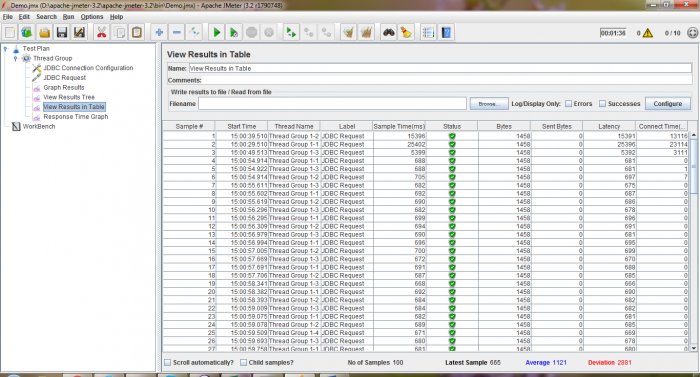Screen dimensions: 700x377
Task: Save the test plan with floppy icon
Action: (x=62, y=33)
